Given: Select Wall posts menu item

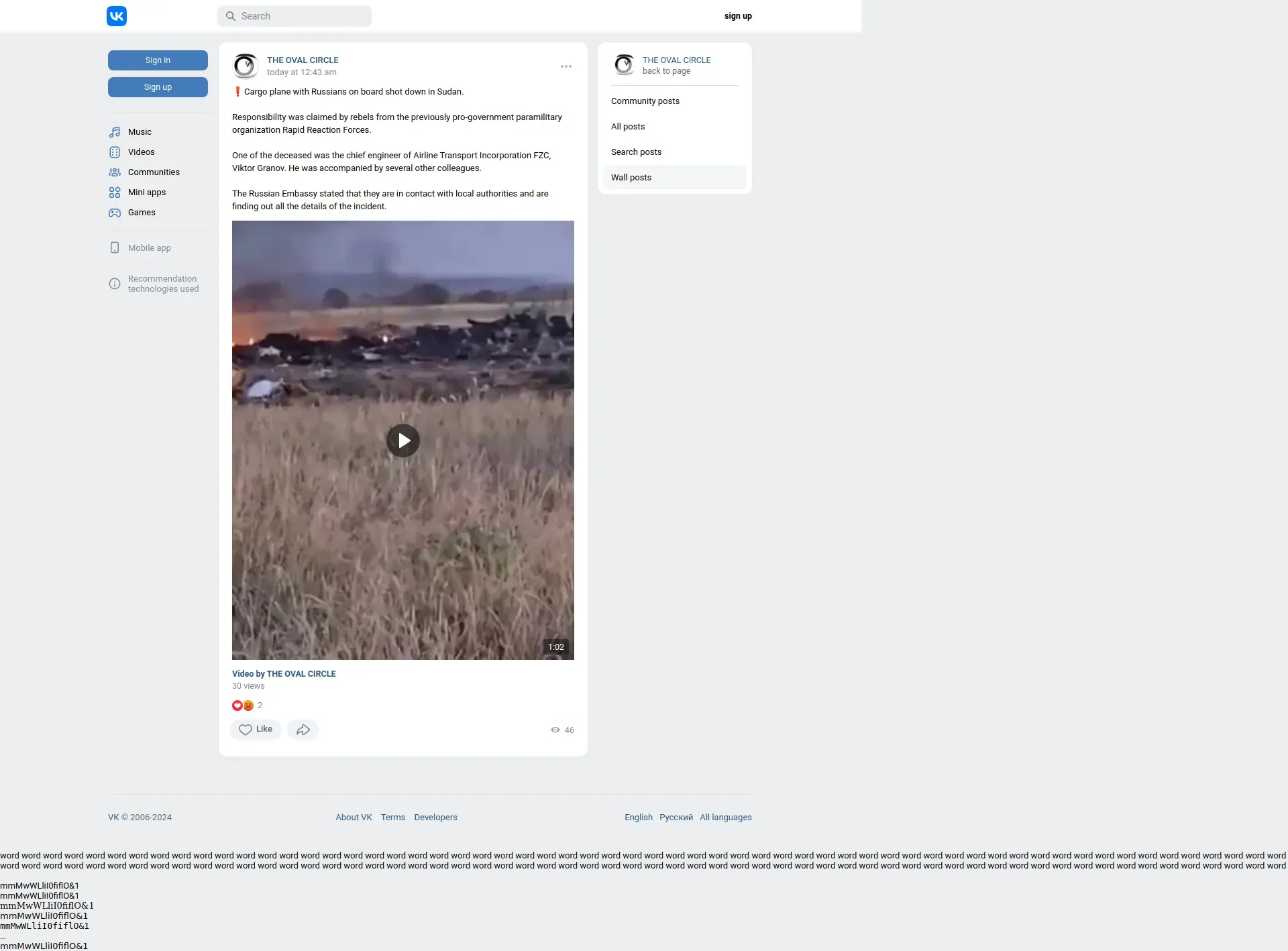Looking at the screenshot, I should click(631, 178).
